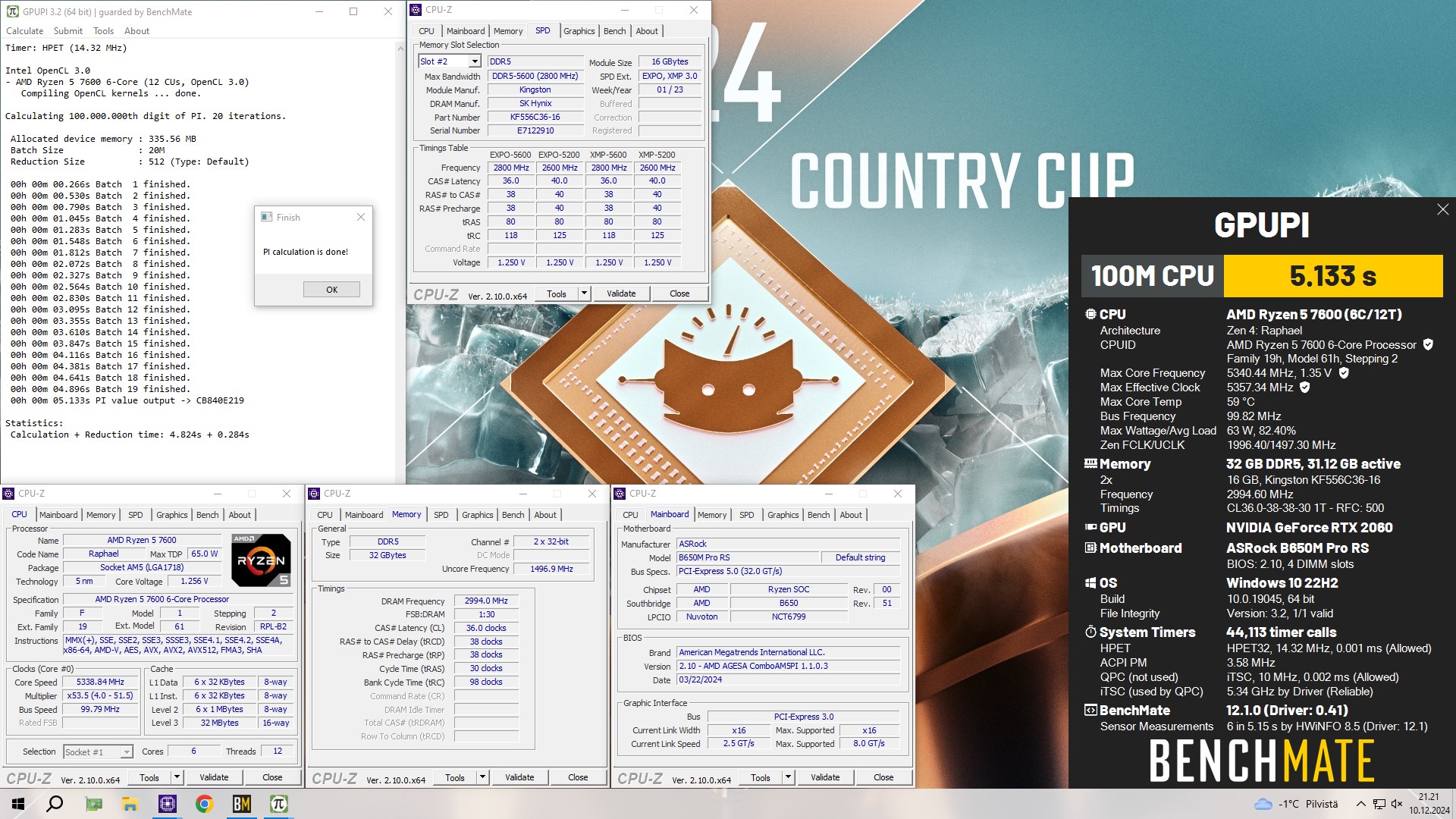Image resolution: width=1456 pixels, height=819 pixels.
Task: Open BenchMate taskbar icon
Action: (241, 804)
